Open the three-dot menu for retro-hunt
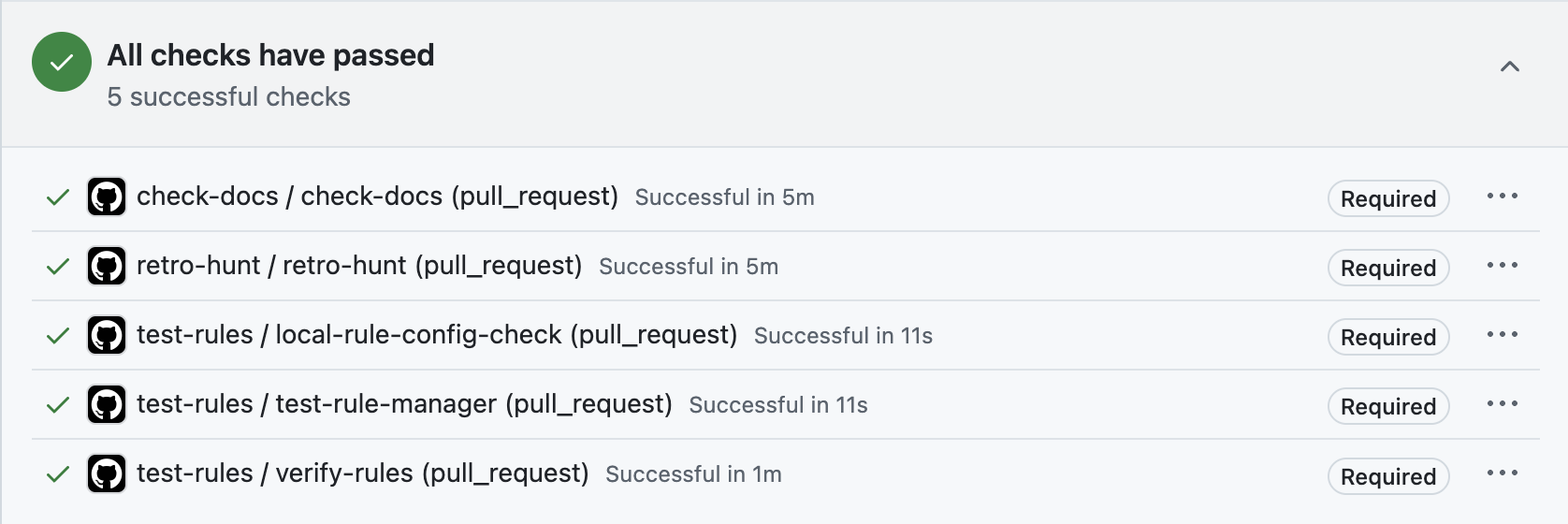 pos(1503,266)
